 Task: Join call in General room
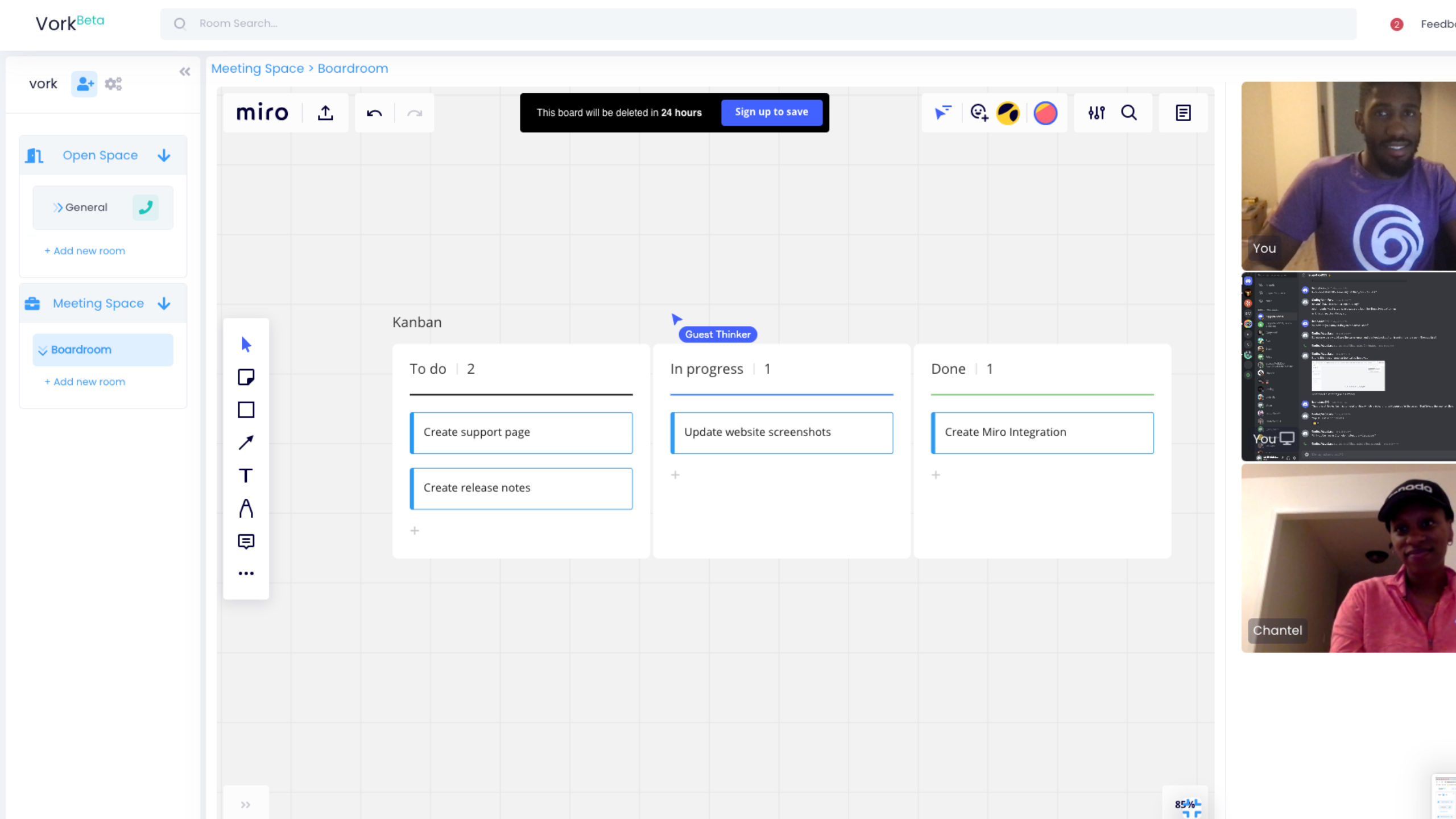click(146, 208)
